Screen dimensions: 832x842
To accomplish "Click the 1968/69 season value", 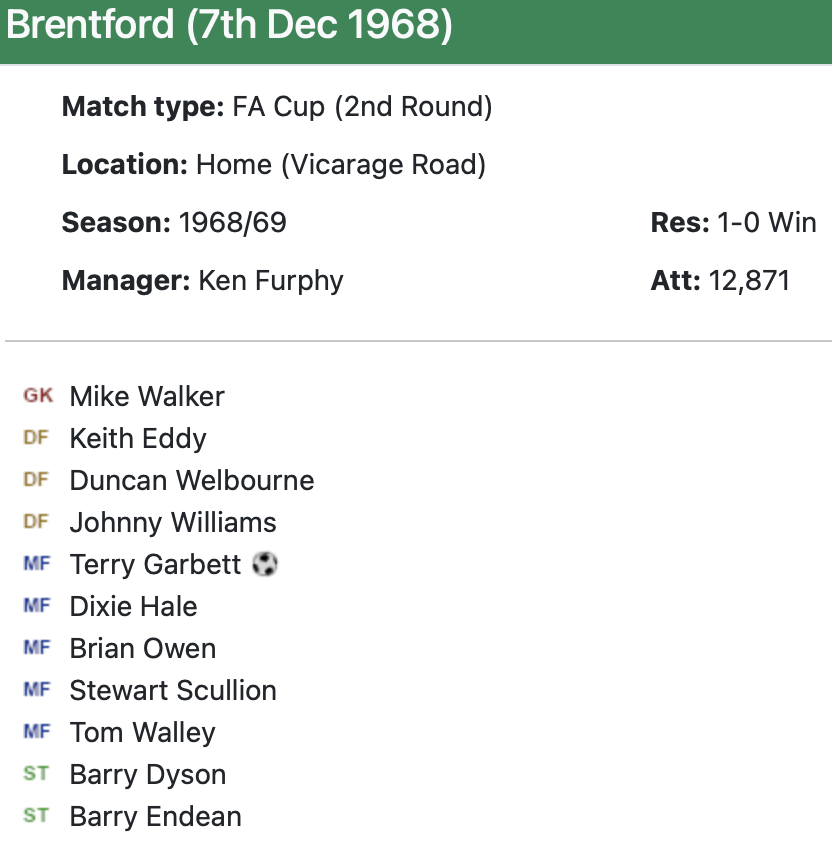I will [233, 222].
